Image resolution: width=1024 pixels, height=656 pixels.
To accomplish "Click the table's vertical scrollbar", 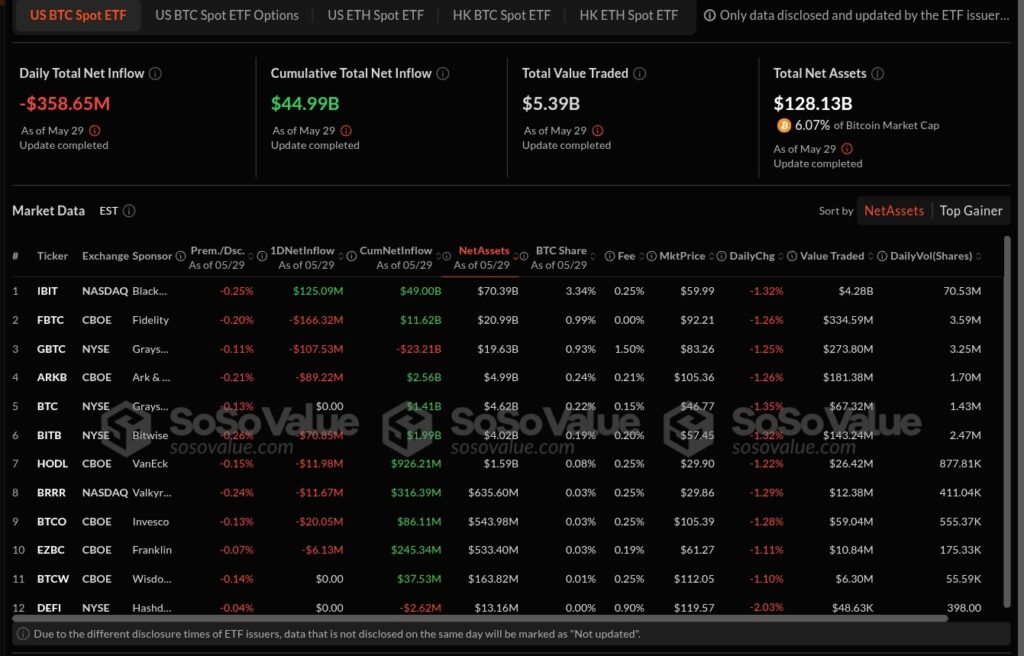I will (1007, 421).
